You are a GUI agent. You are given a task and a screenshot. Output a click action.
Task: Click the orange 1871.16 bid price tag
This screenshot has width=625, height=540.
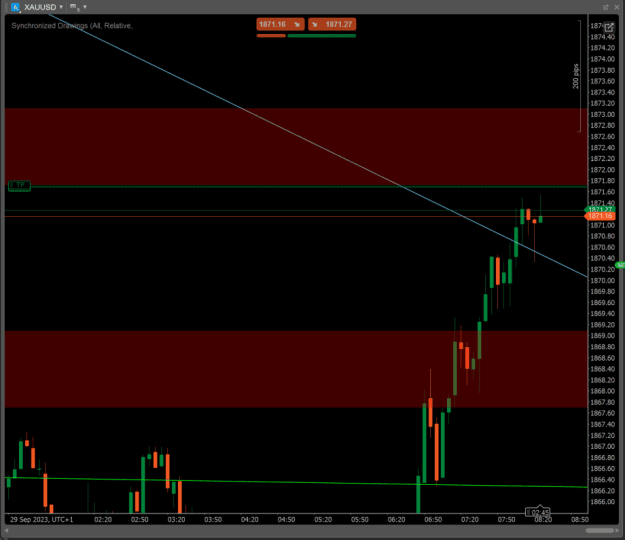[x=600, y=216]
